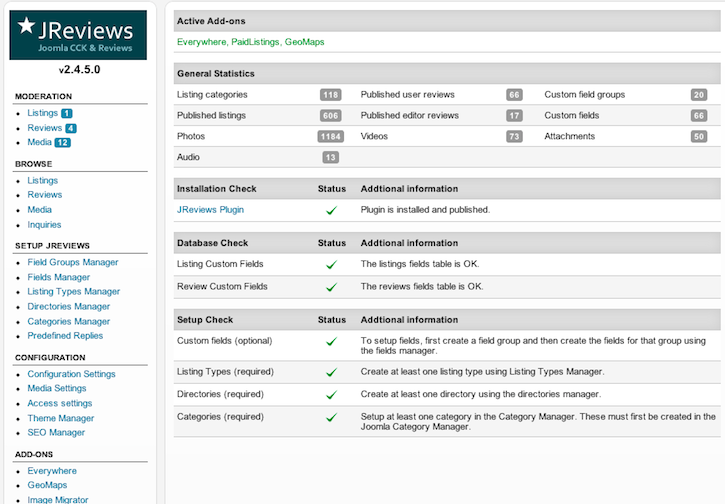Open SEO Manager settings
The image size is (725, 504).
(56, 433)
